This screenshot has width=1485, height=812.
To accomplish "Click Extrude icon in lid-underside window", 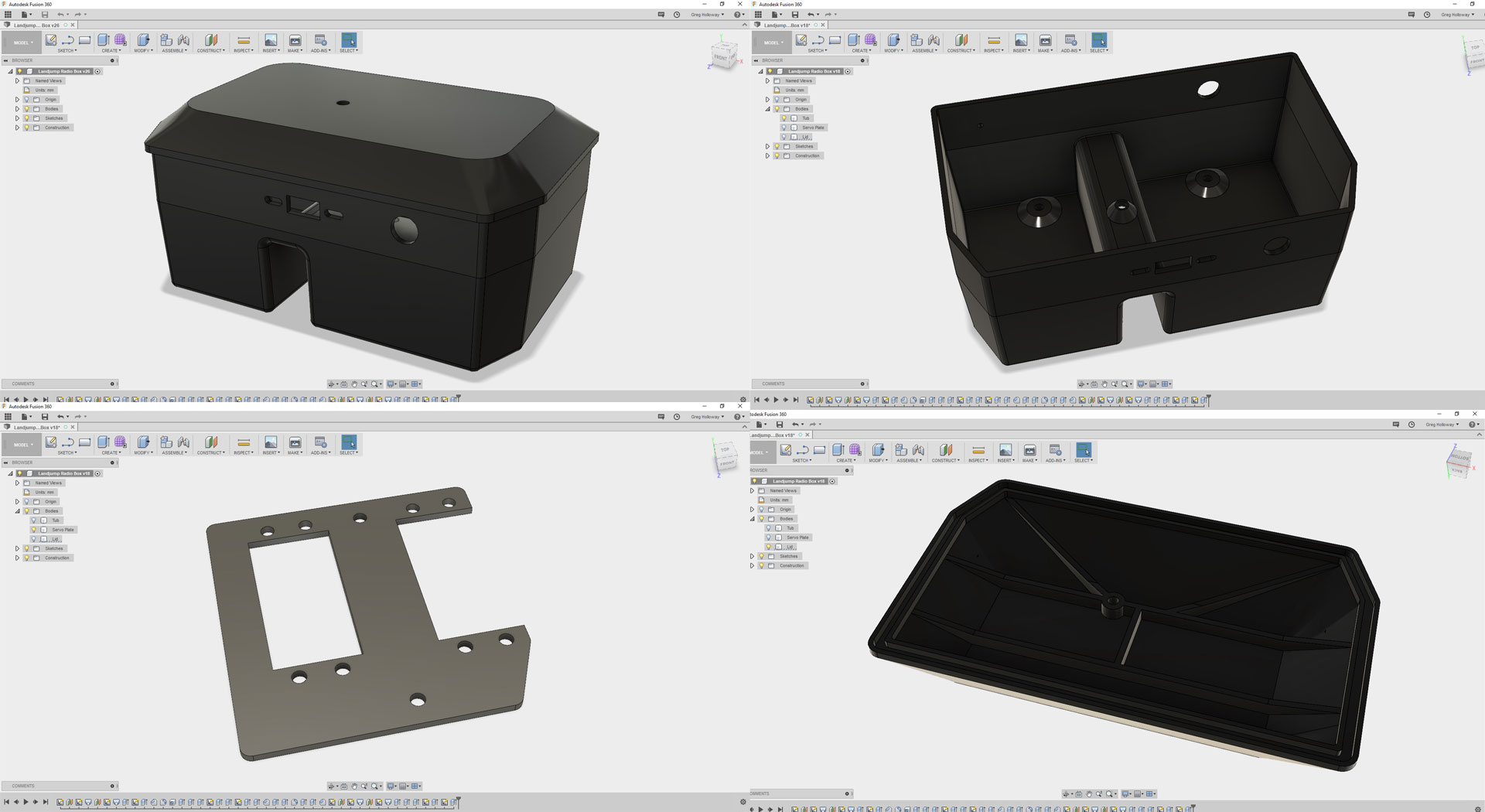I will [838, 450].
